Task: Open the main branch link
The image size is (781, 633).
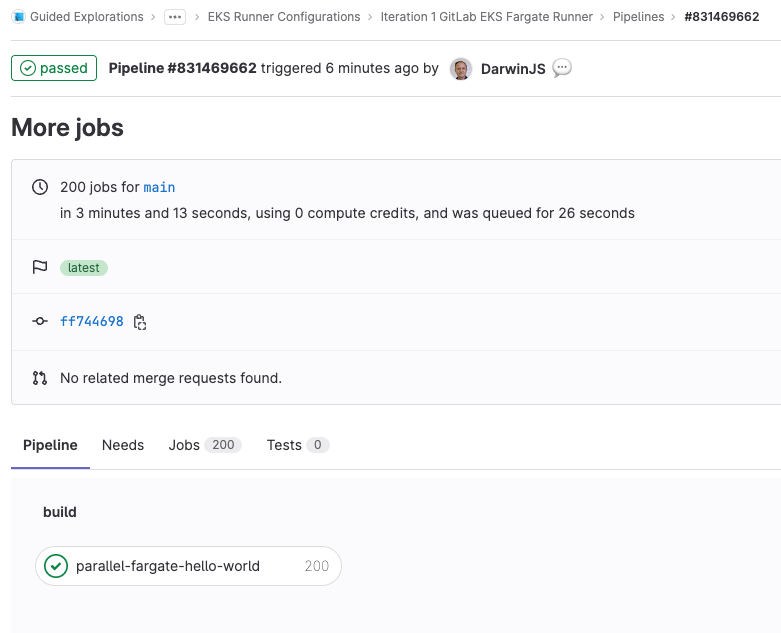Action: click(159, 187)
